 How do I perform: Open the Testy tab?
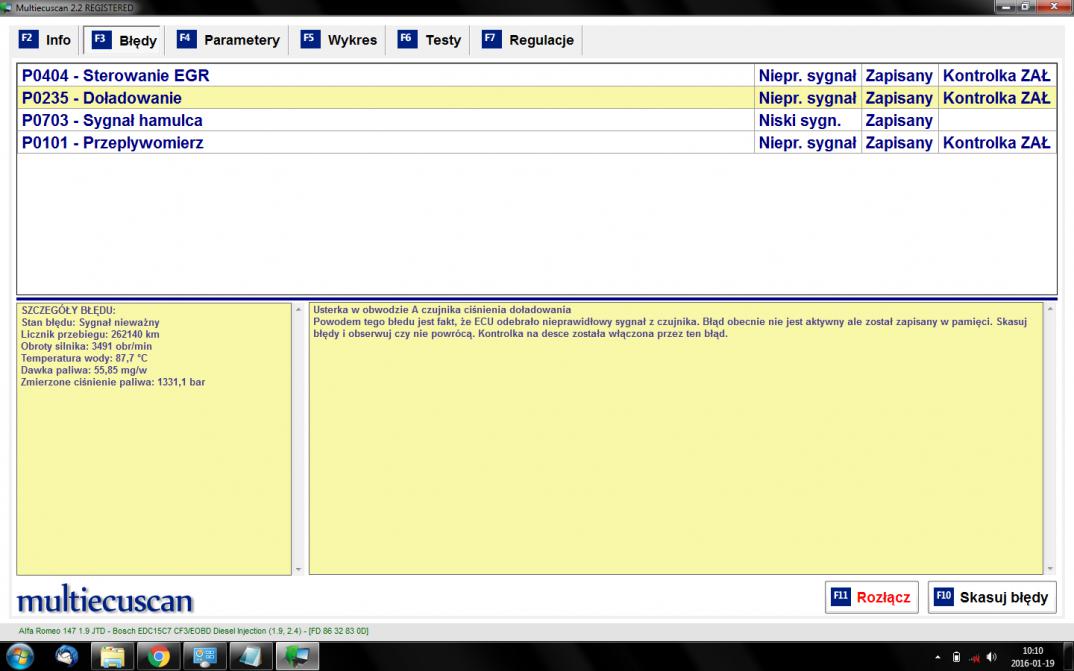pyautogui.click(x=431, y=40)
